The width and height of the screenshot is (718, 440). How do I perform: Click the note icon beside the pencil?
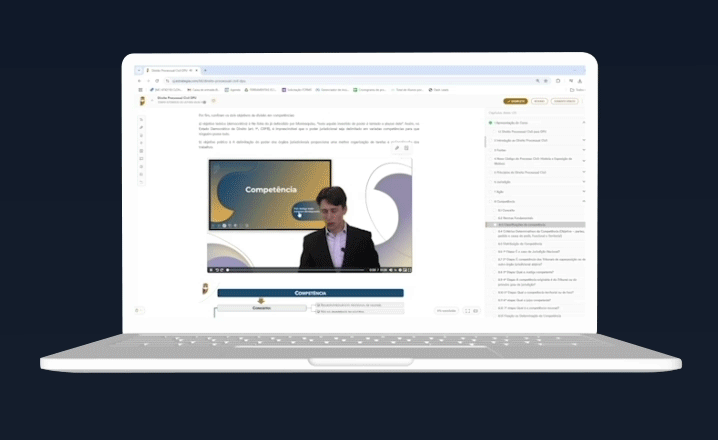click(406, 148)
